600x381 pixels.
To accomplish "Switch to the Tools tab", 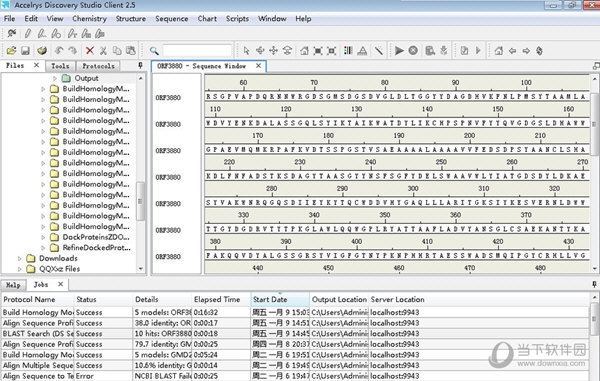I will pyautogui.click(x=60, y=66).
